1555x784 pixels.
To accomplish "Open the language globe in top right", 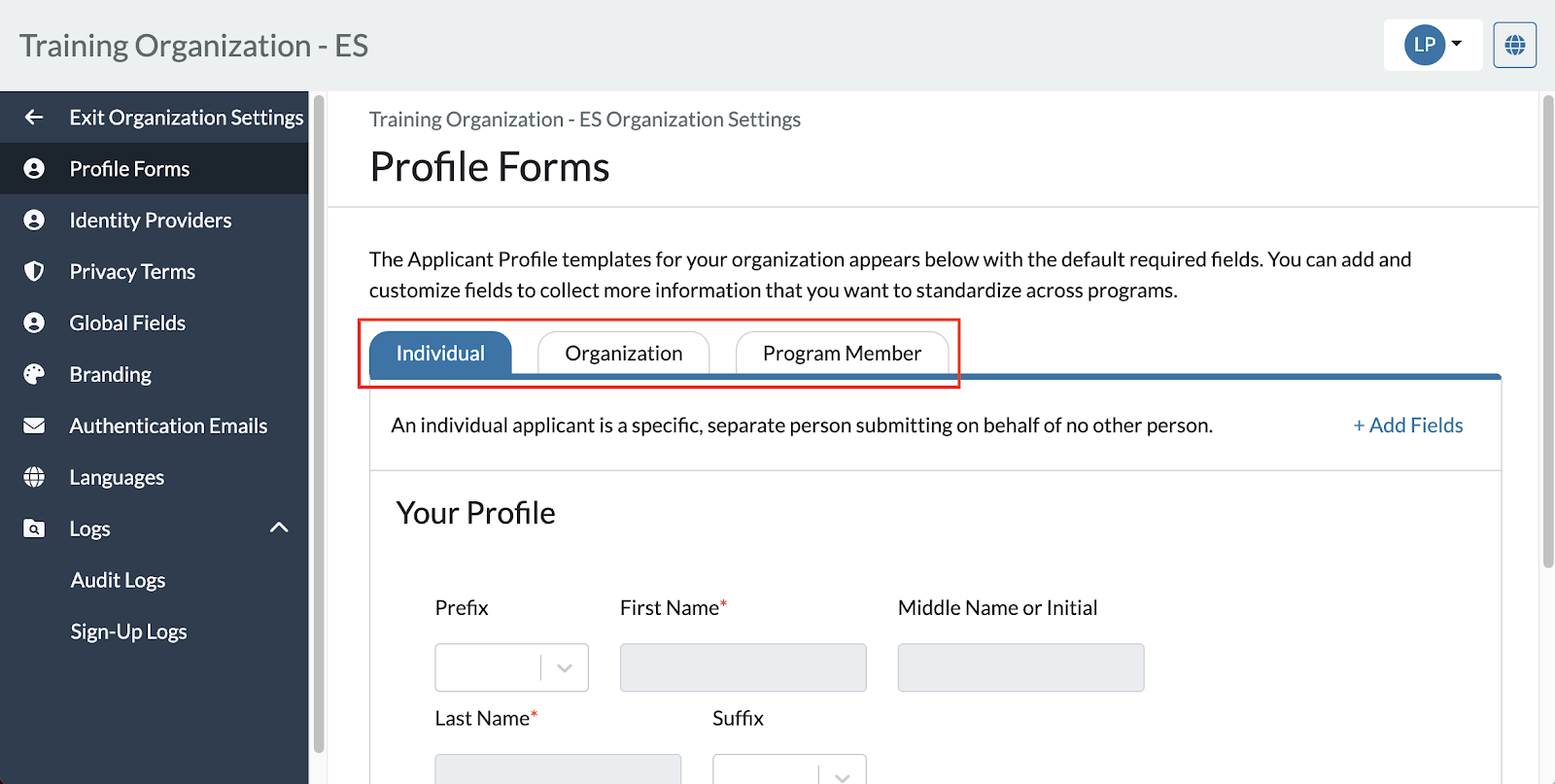I will 1513,44.
